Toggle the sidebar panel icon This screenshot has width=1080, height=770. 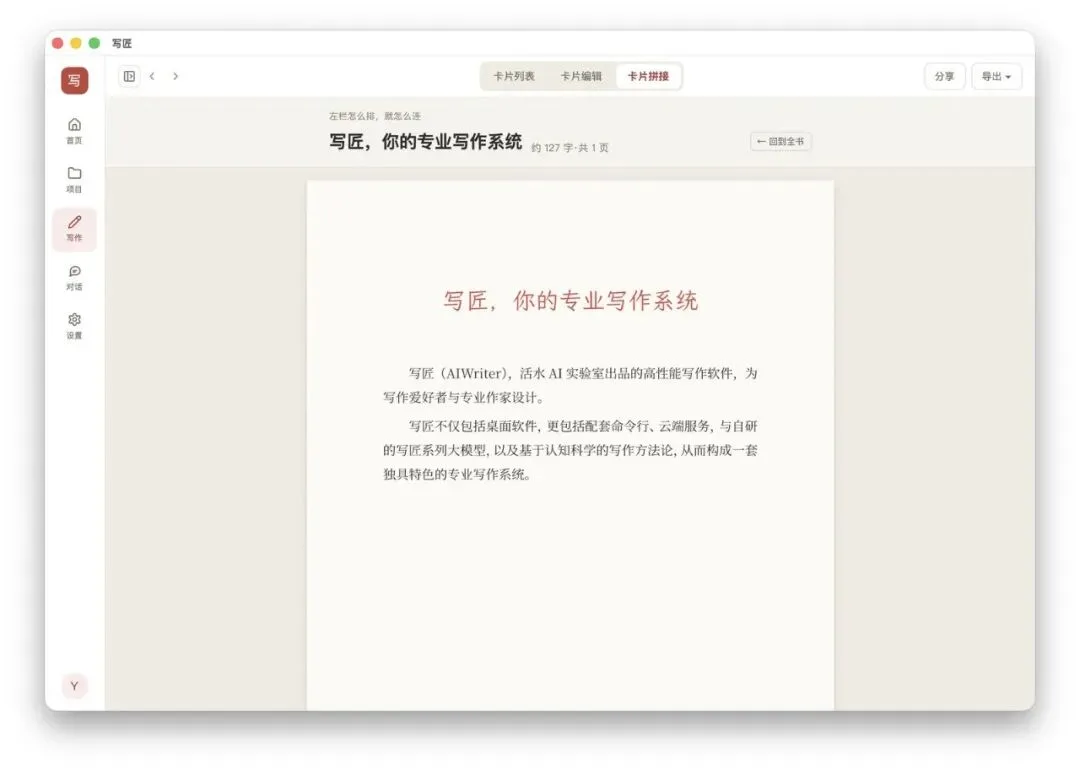point(129,76)
